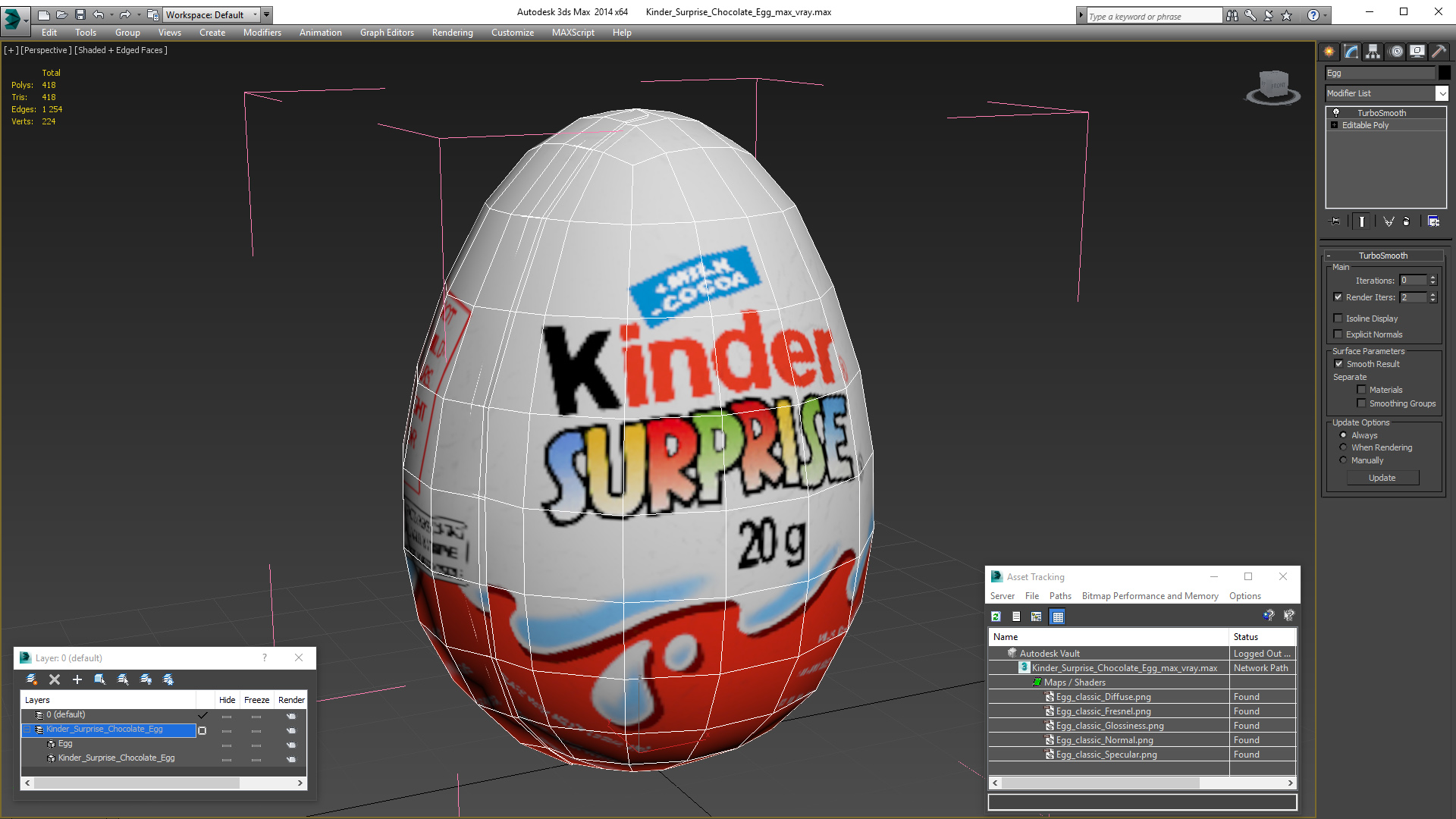Click Save File icon in quick access toolbar
The width and height of the screenshot is (1456, 819).
point(80,14)
